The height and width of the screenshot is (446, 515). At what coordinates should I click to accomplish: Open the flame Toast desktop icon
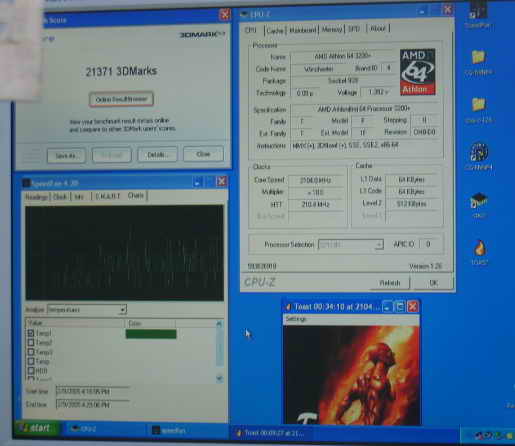[480, 248]
